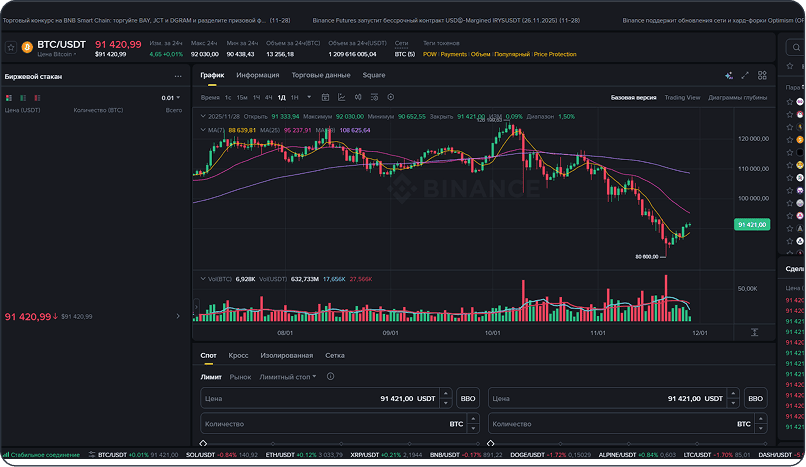The height and width of the screenshot is (467, 806).
Task: Open the Лимитный стоп order type dropdown
Action: 288,377
